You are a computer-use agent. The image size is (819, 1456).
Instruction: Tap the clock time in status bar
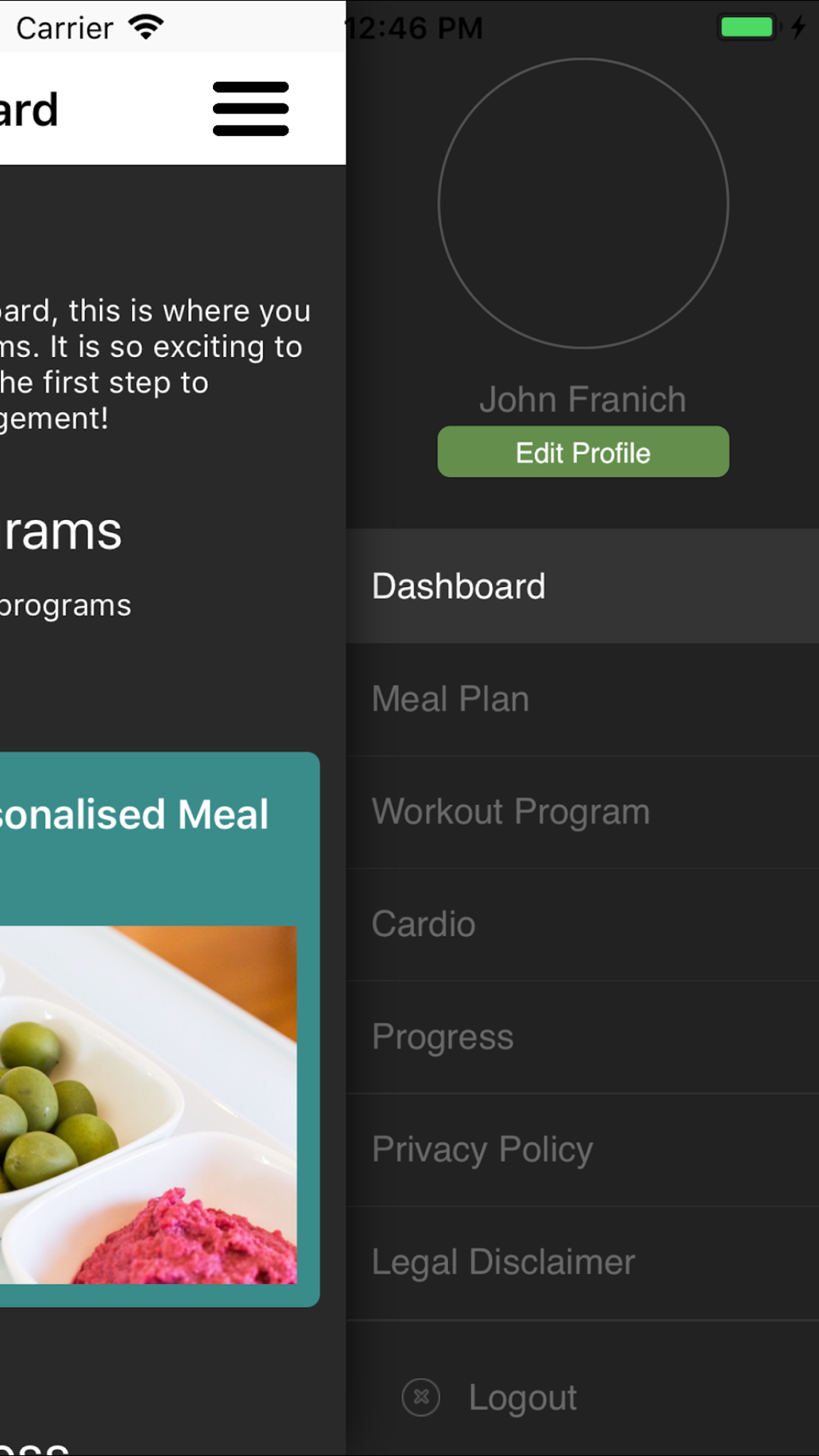[414, 28]
